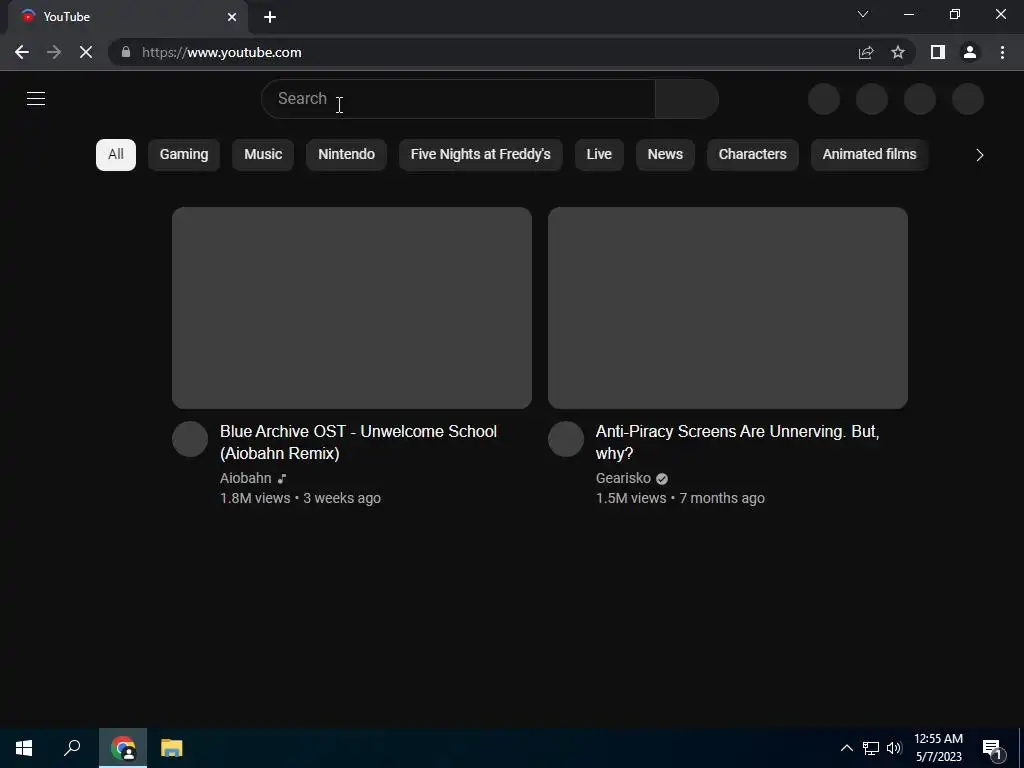Open File Explorer from taskbar
1024x768 pixels.
pyautogui.click(x=172, y=748)
